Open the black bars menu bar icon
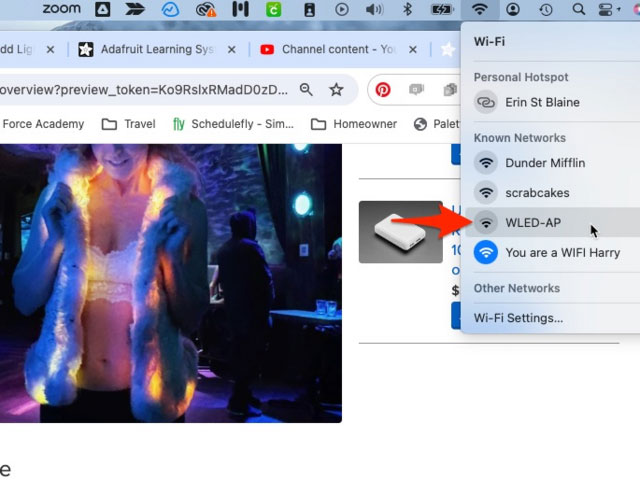Image resolution: width=640 pixels, height=480 pixels. click(240, 9)
